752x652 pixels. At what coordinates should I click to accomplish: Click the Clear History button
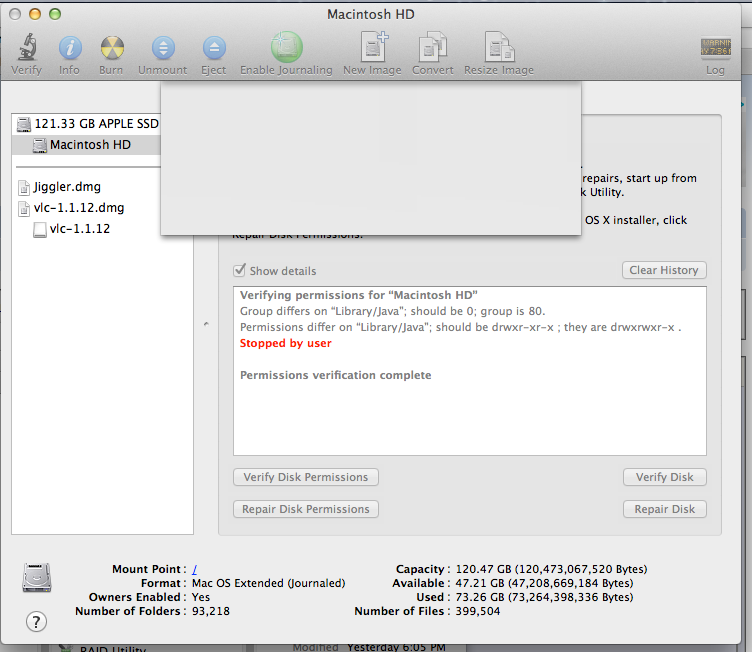(x=664, y=270)
